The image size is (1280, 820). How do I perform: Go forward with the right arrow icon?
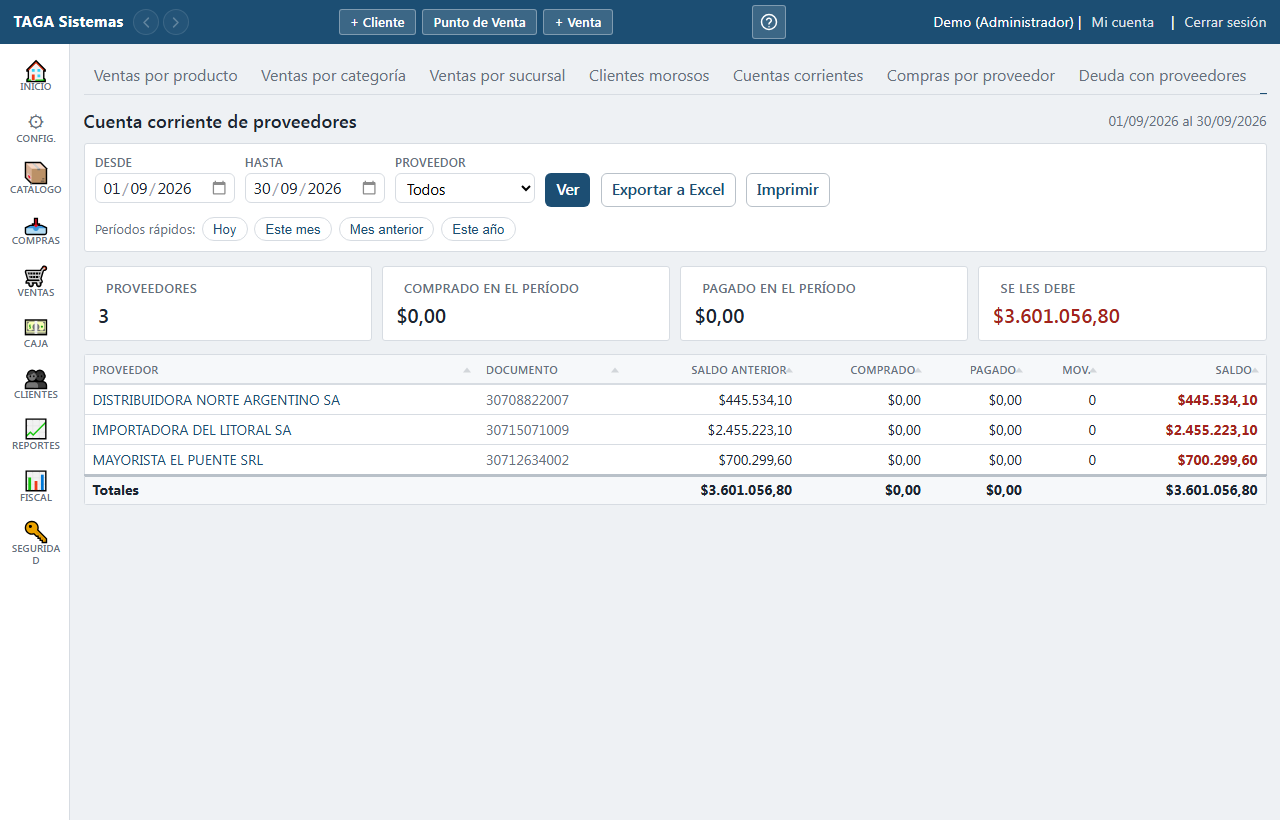pyautogui.click(x=176, y=22)
